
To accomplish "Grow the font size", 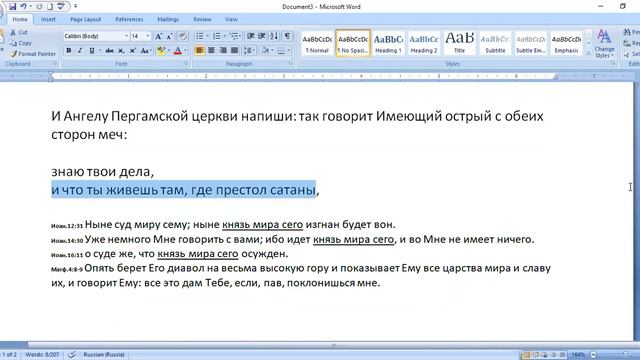I will [x=158, y=36].
